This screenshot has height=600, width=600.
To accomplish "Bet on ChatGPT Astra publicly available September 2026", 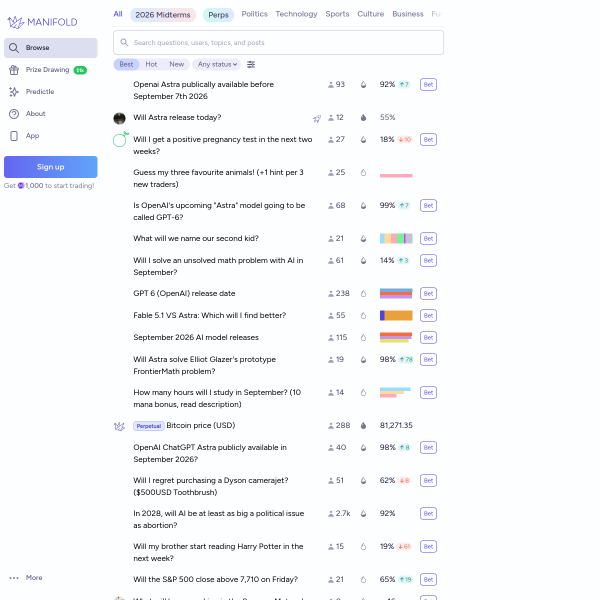I will click(428, 448).
